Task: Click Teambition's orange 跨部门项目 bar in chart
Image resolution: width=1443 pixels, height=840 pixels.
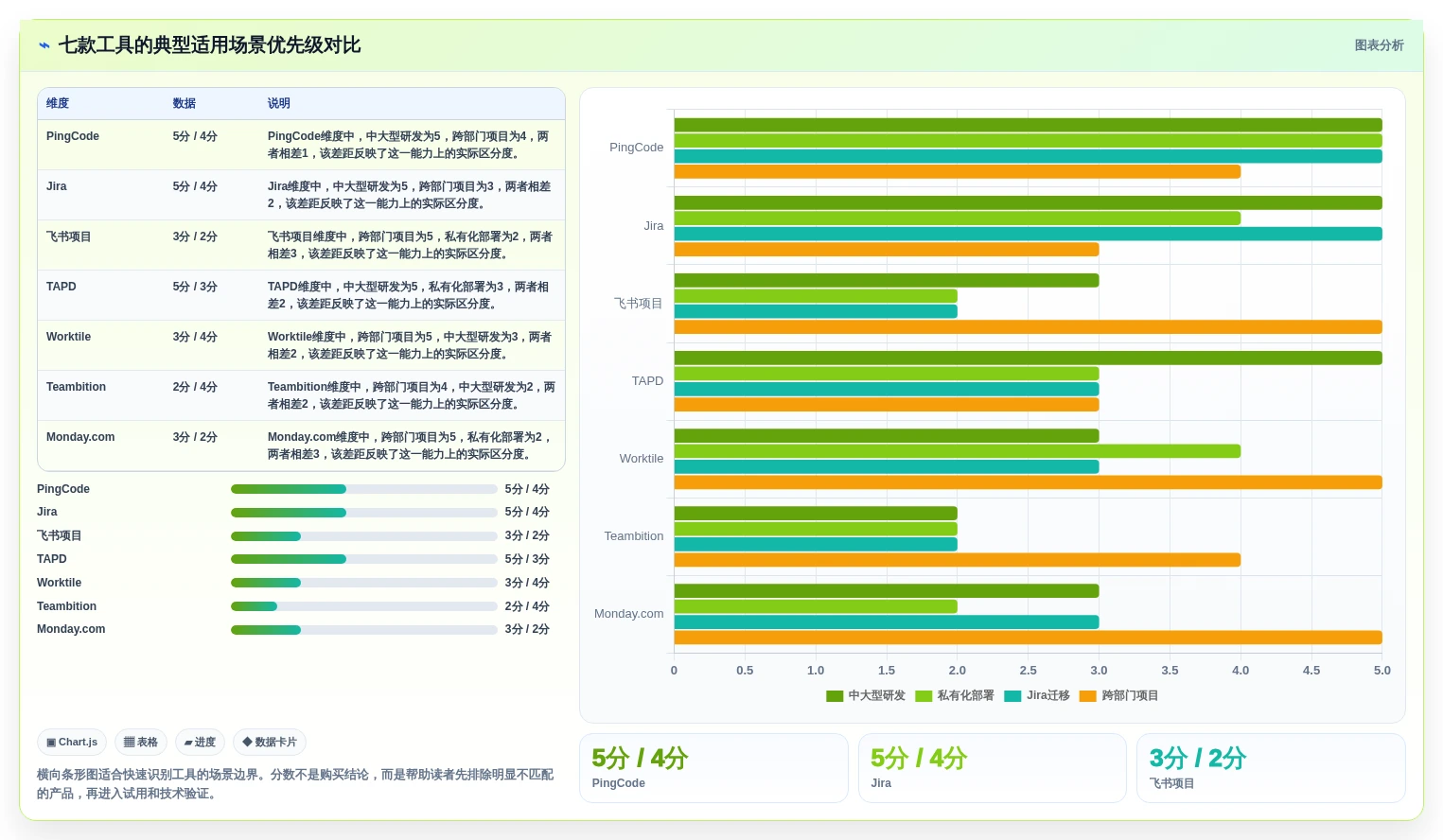Action: [957, 560]
